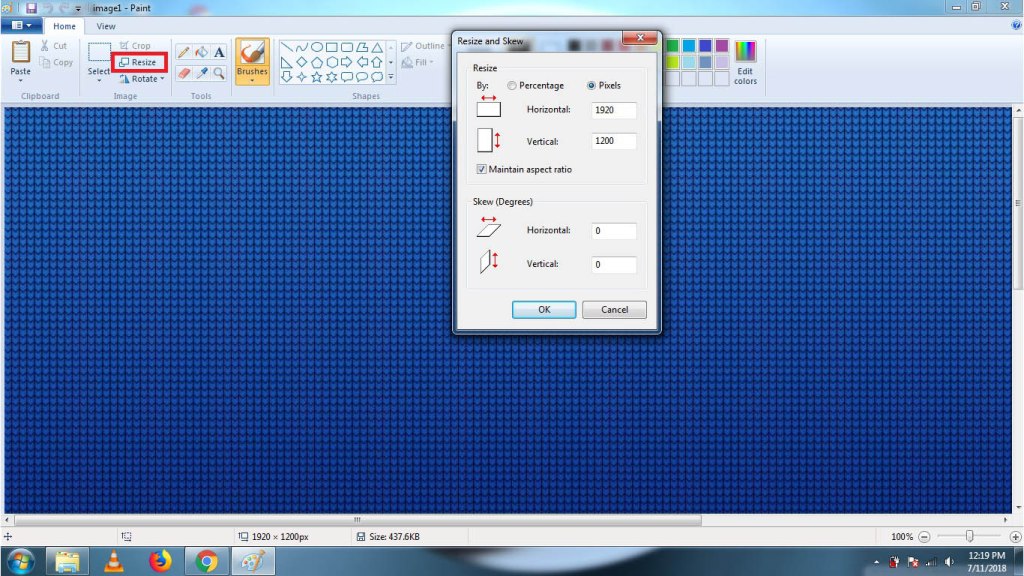Choose the Curve shape
The width and height of the screenshot is (1024, 576).
coord(302,48)
